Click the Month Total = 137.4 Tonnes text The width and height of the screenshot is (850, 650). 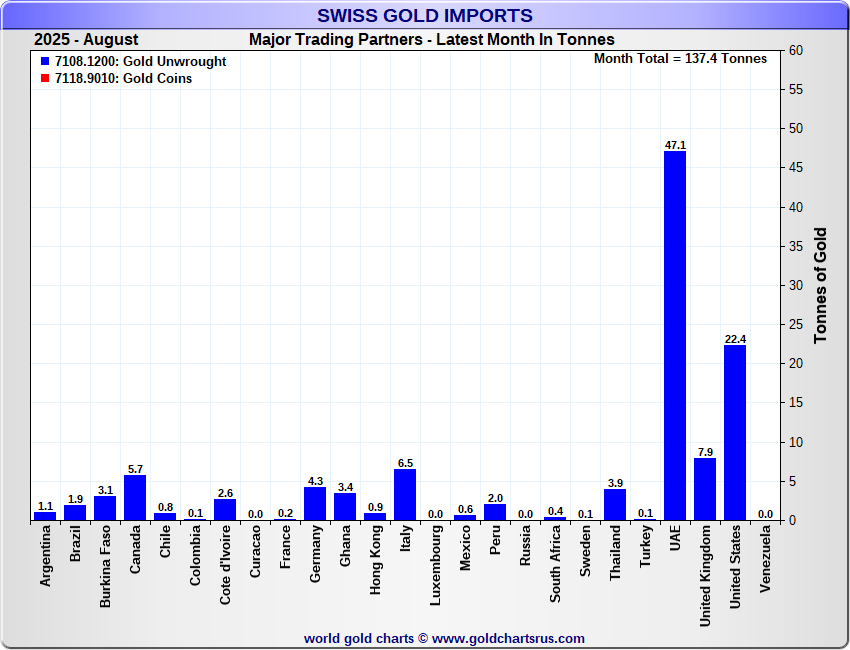point(680,58)
